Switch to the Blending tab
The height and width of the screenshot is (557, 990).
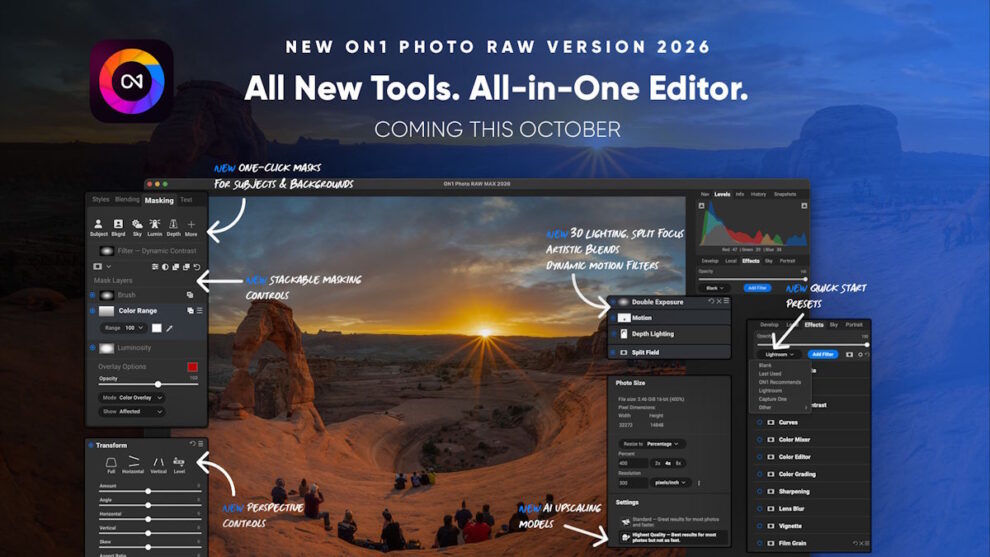(127, 200)
